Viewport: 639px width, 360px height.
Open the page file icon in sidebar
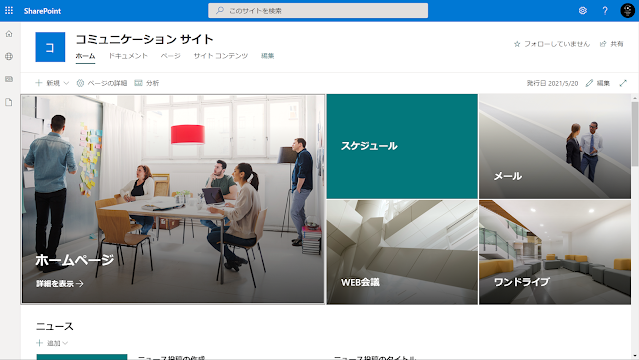9,102
